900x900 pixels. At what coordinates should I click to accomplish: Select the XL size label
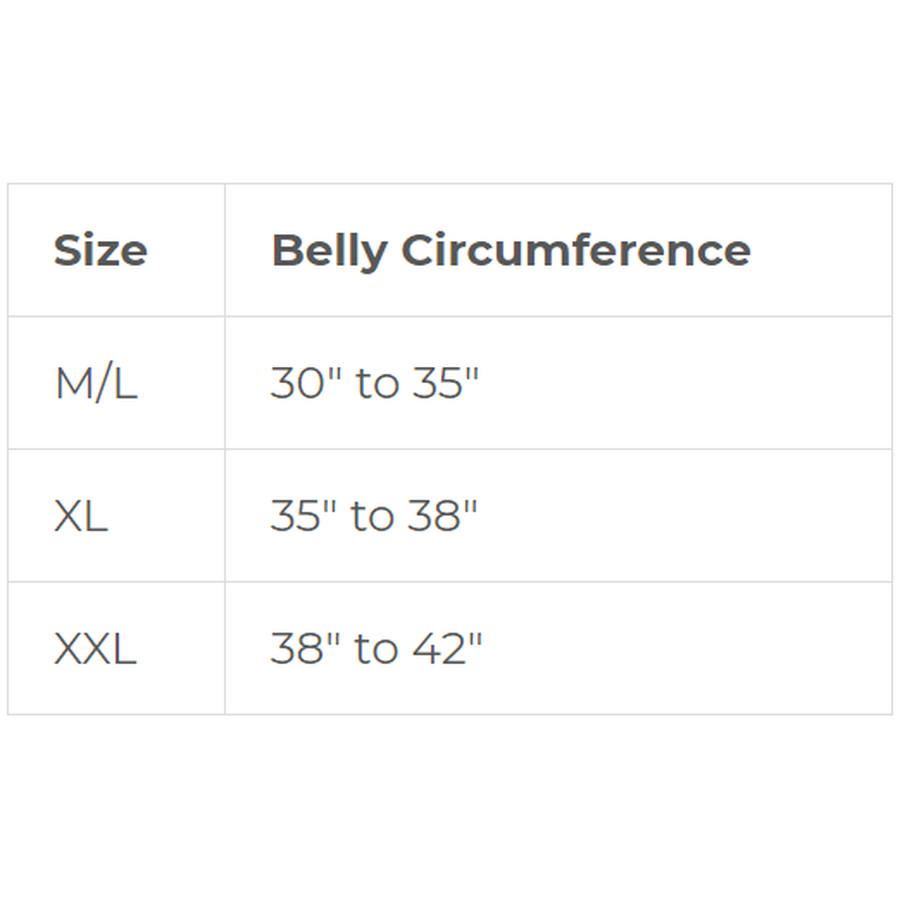tap(81, 516)
